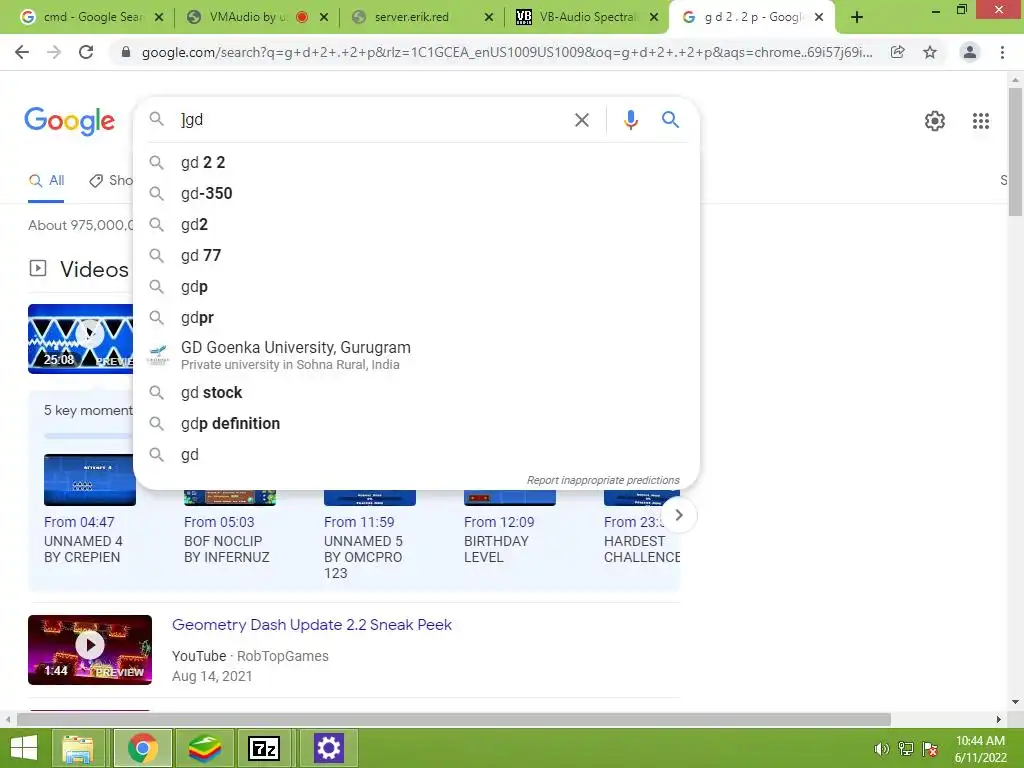Clear the search box with the X

[582, 120]
